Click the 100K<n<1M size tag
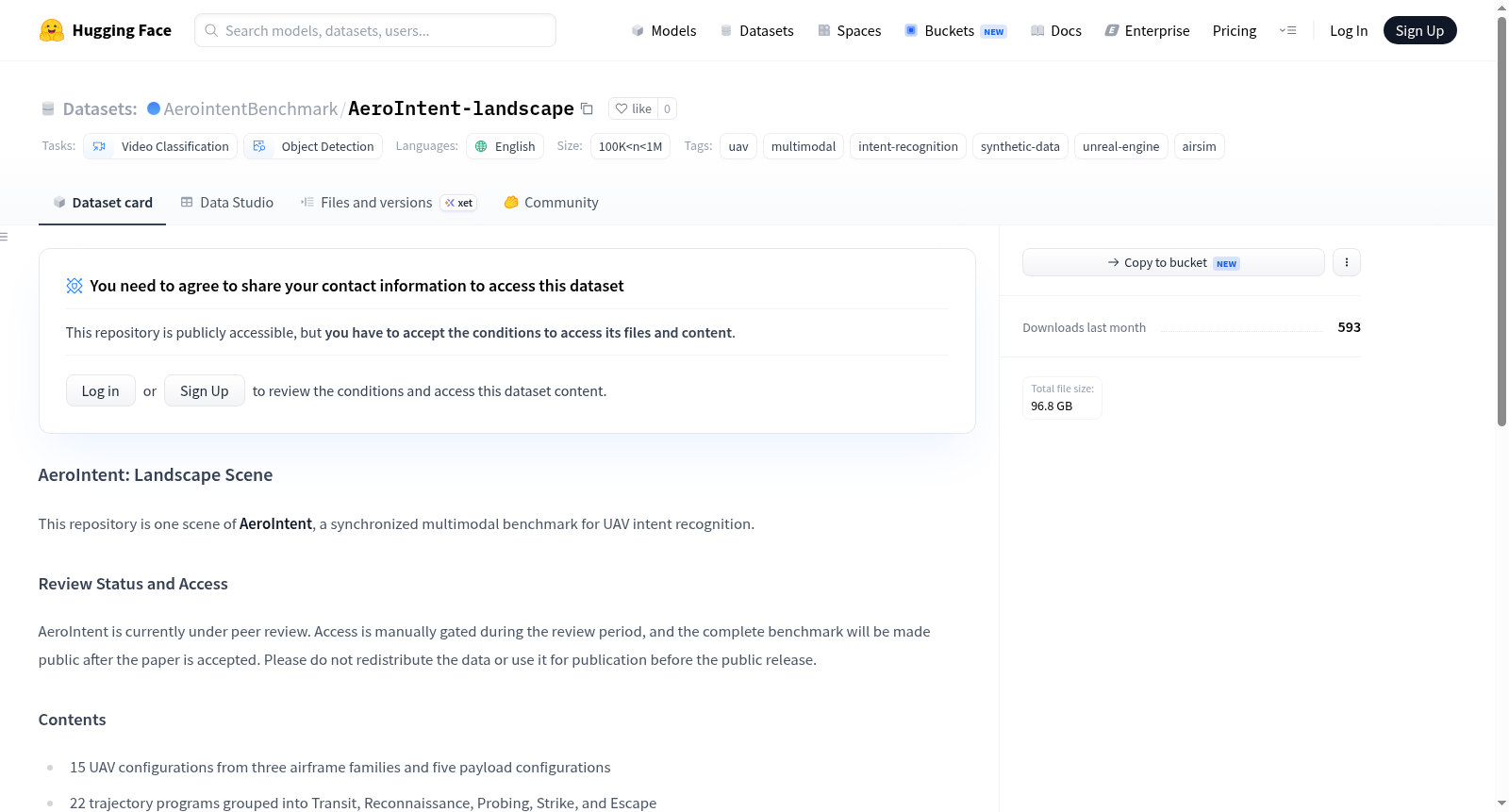1509x812 pixels. pyautogui.click(x=630, y=146)
